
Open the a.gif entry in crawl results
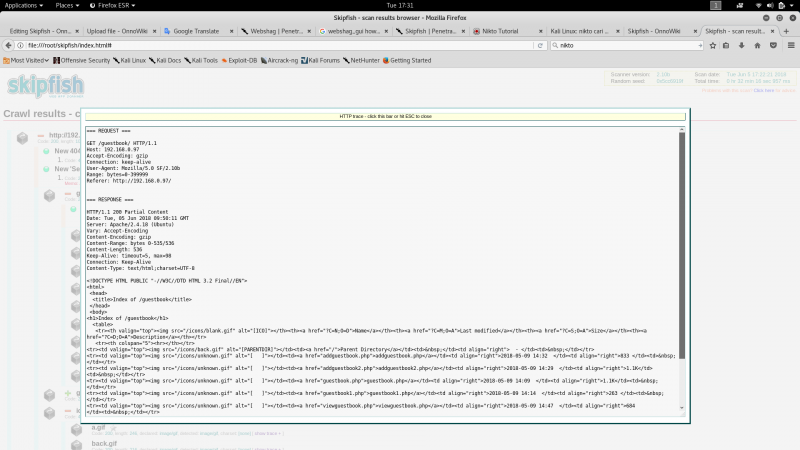(98, 428)
